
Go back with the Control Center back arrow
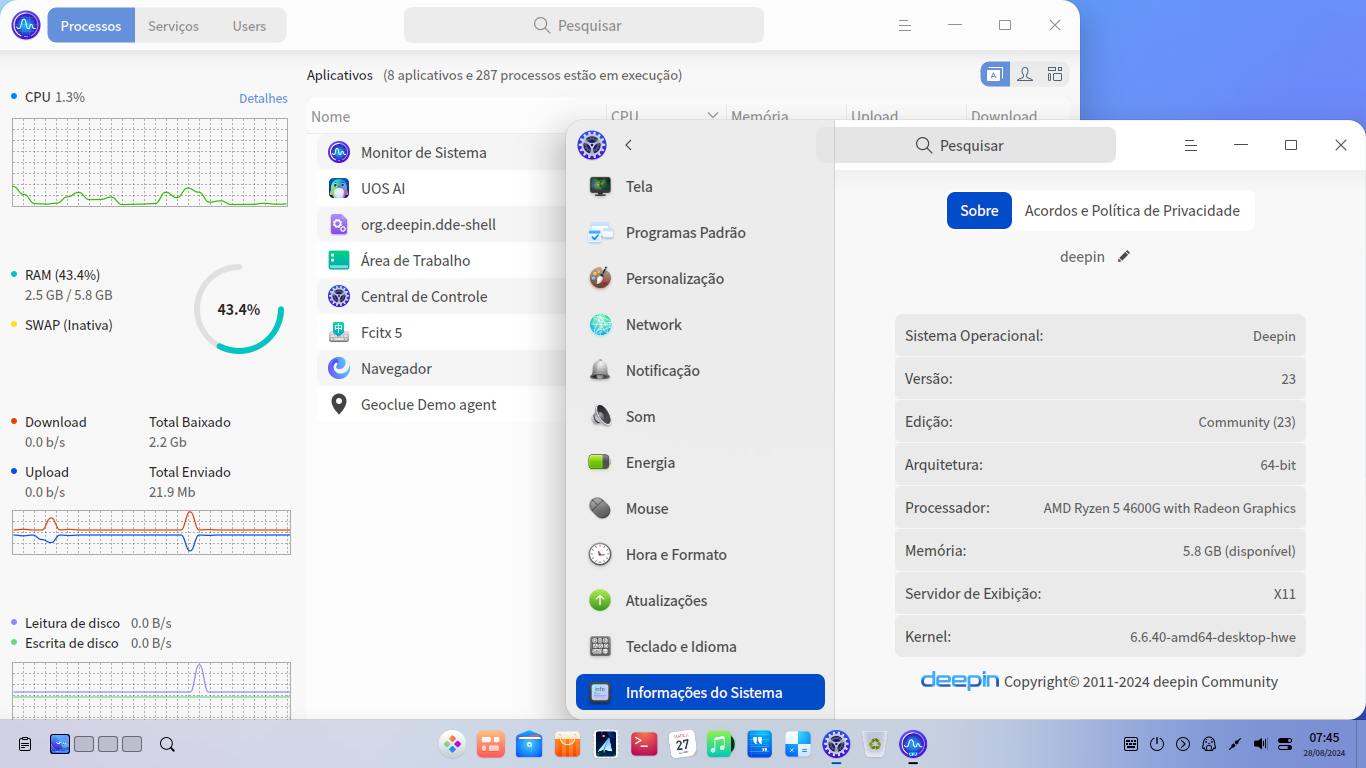[629, 145]
